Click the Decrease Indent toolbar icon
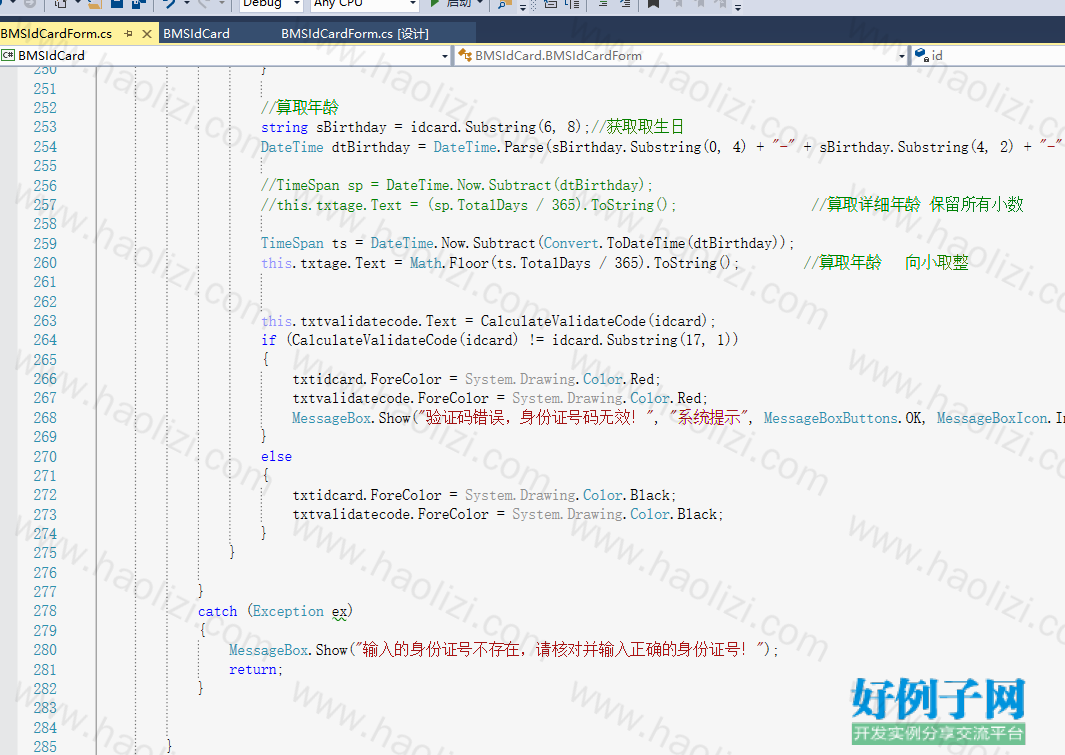 tap(602, 4)
